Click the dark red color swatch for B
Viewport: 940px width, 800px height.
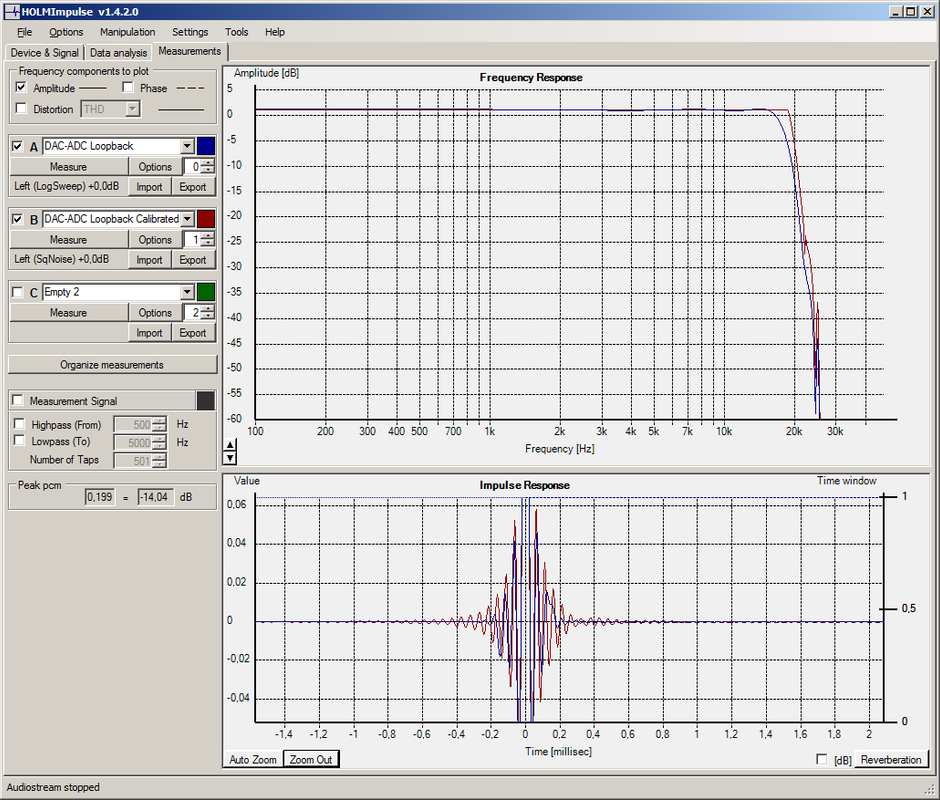(x=206, y=219)
